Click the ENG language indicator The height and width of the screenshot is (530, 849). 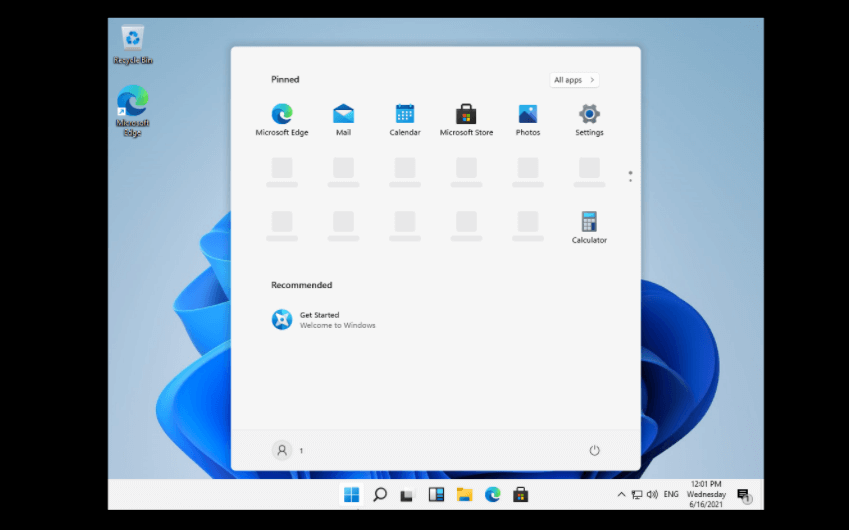click(x=671, y=494)
